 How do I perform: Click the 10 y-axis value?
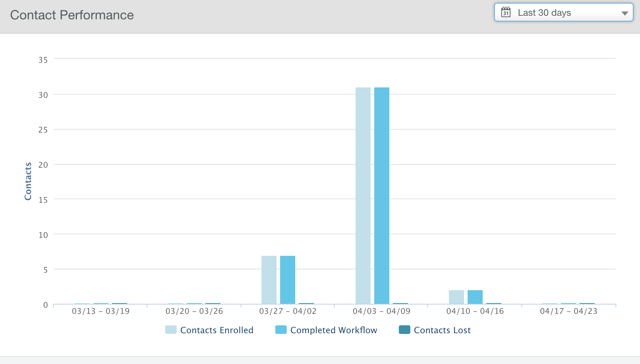pyautogui.click(x=43, y=235)
